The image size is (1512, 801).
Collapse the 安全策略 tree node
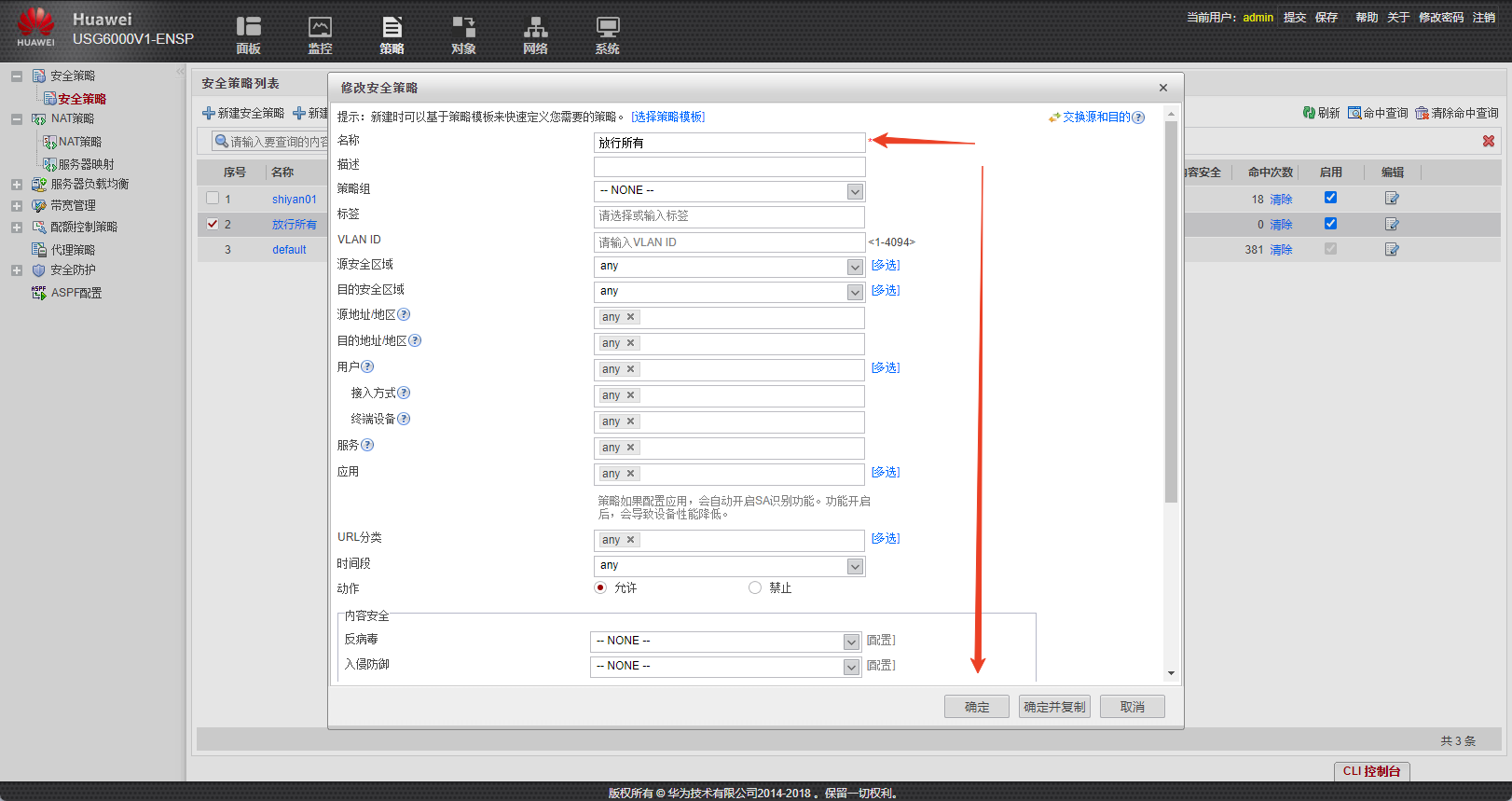pos(17,76)
